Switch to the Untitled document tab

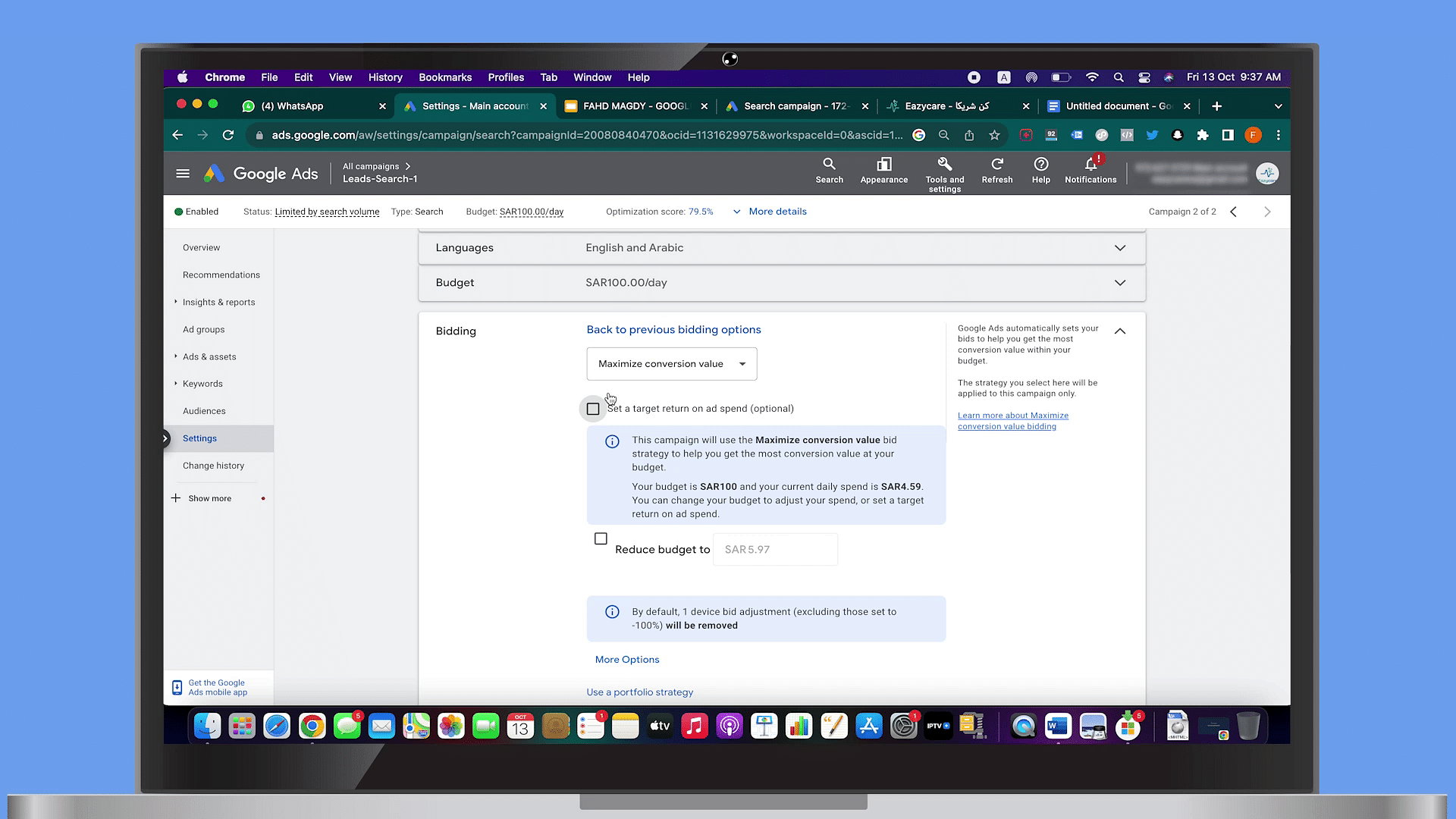[1118, 106]
